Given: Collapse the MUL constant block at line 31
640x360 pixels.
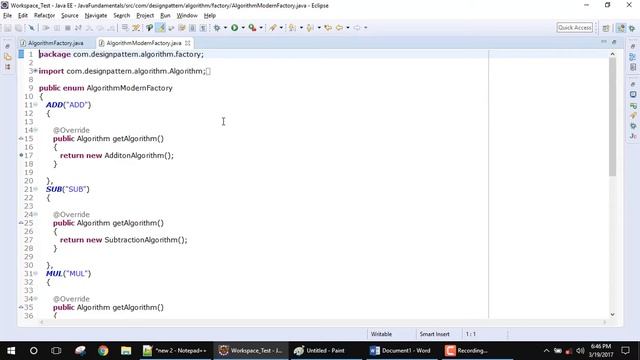Looking at the screenshot, I should tap(36, 273).
